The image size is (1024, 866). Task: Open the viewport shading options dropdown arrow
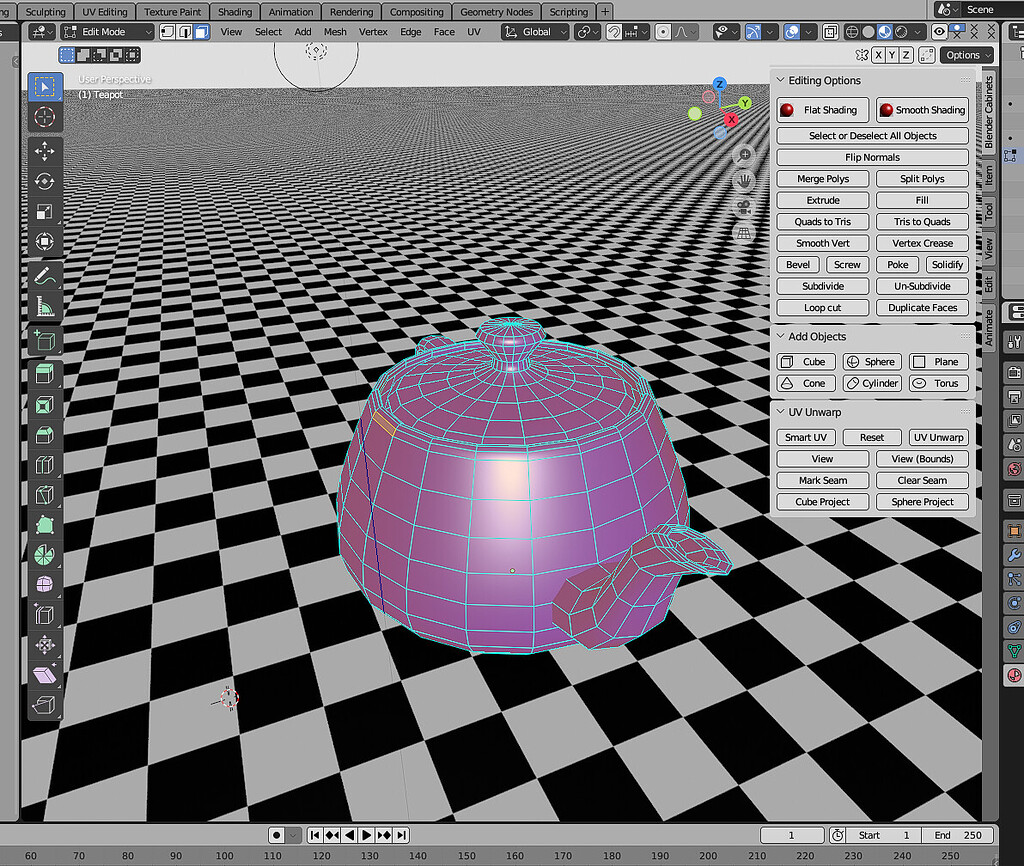(x=918, y=32)
